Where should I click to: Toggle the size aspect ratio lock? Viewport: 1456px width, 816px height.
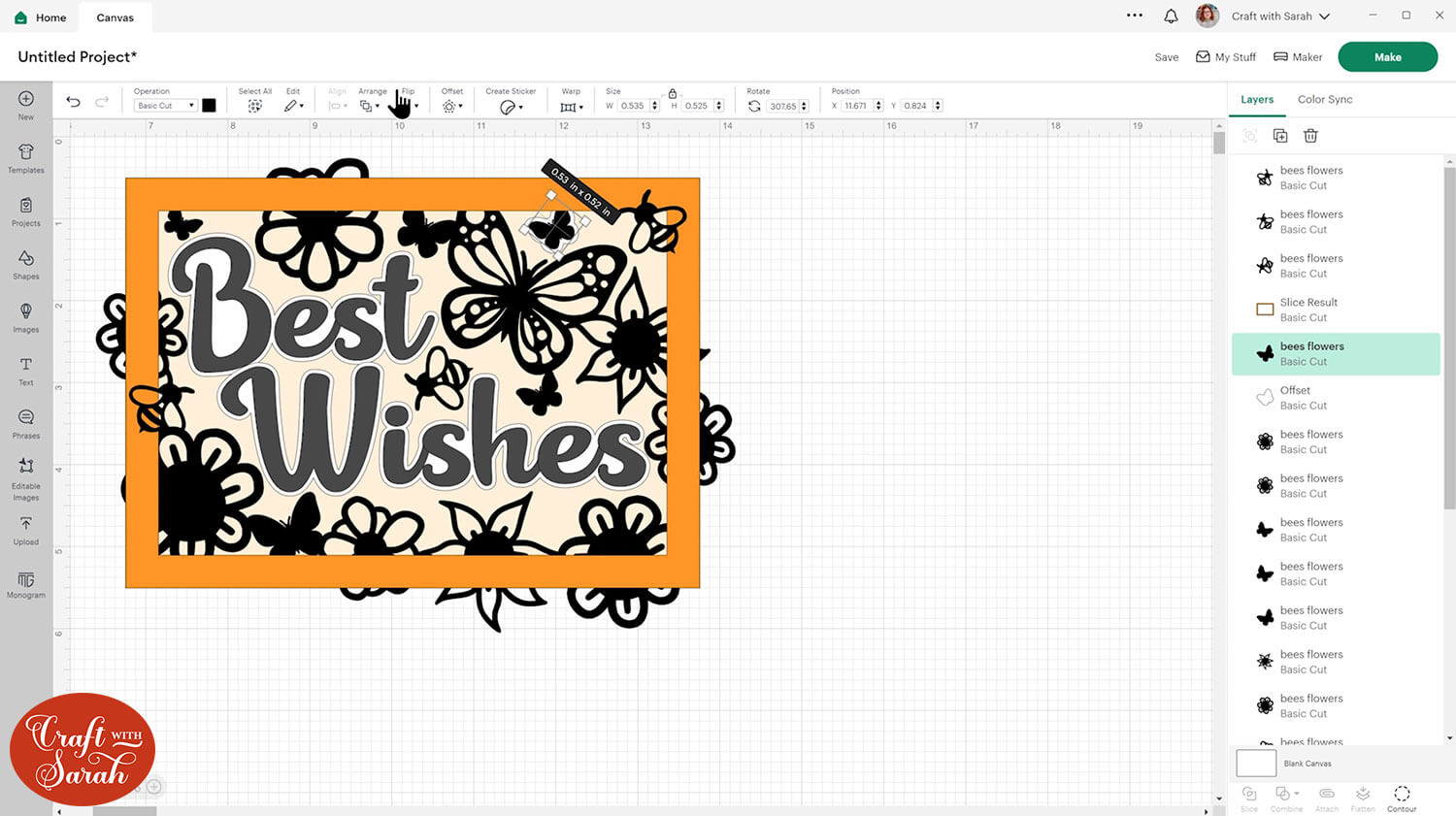(x=672, y=93)
